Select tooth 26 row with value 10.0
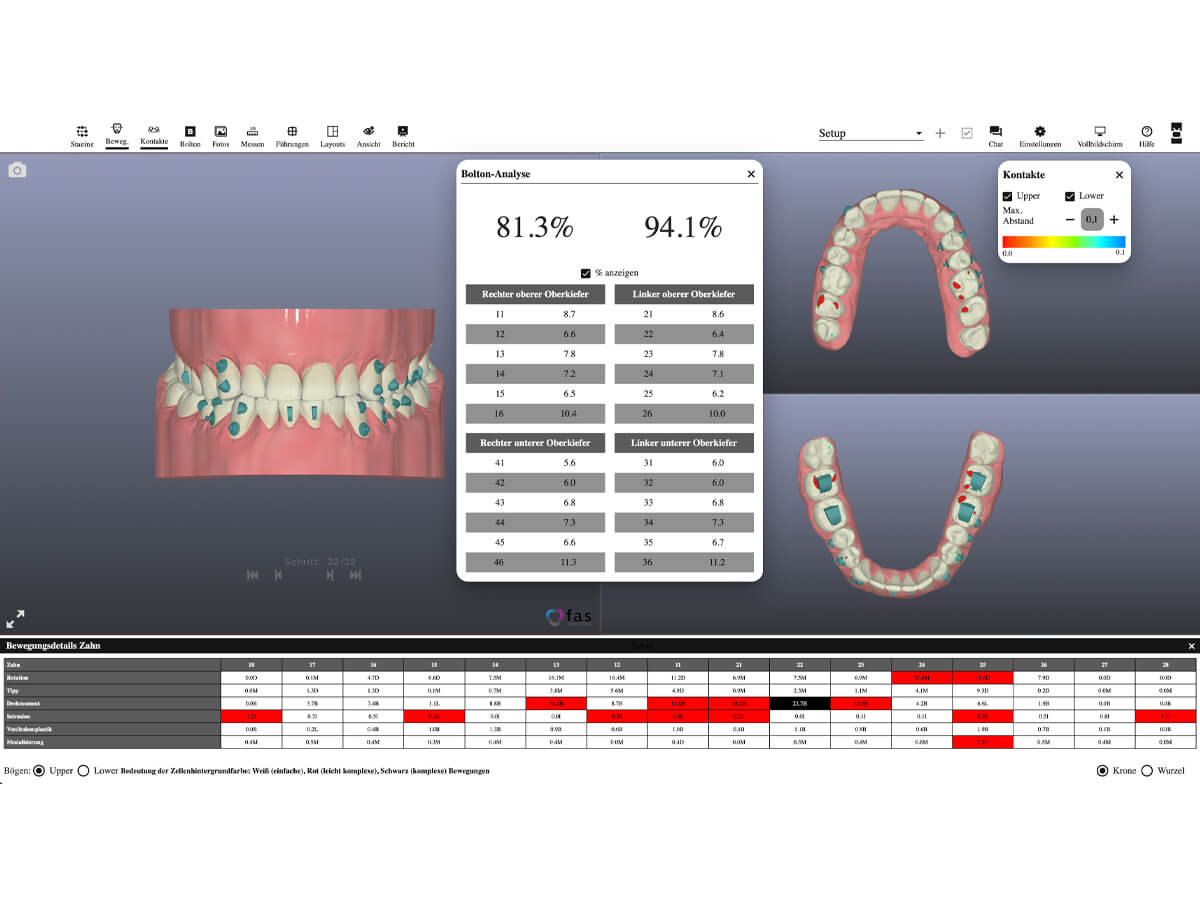The height and width of the screenshot is (900, 1200). [684, 414]
